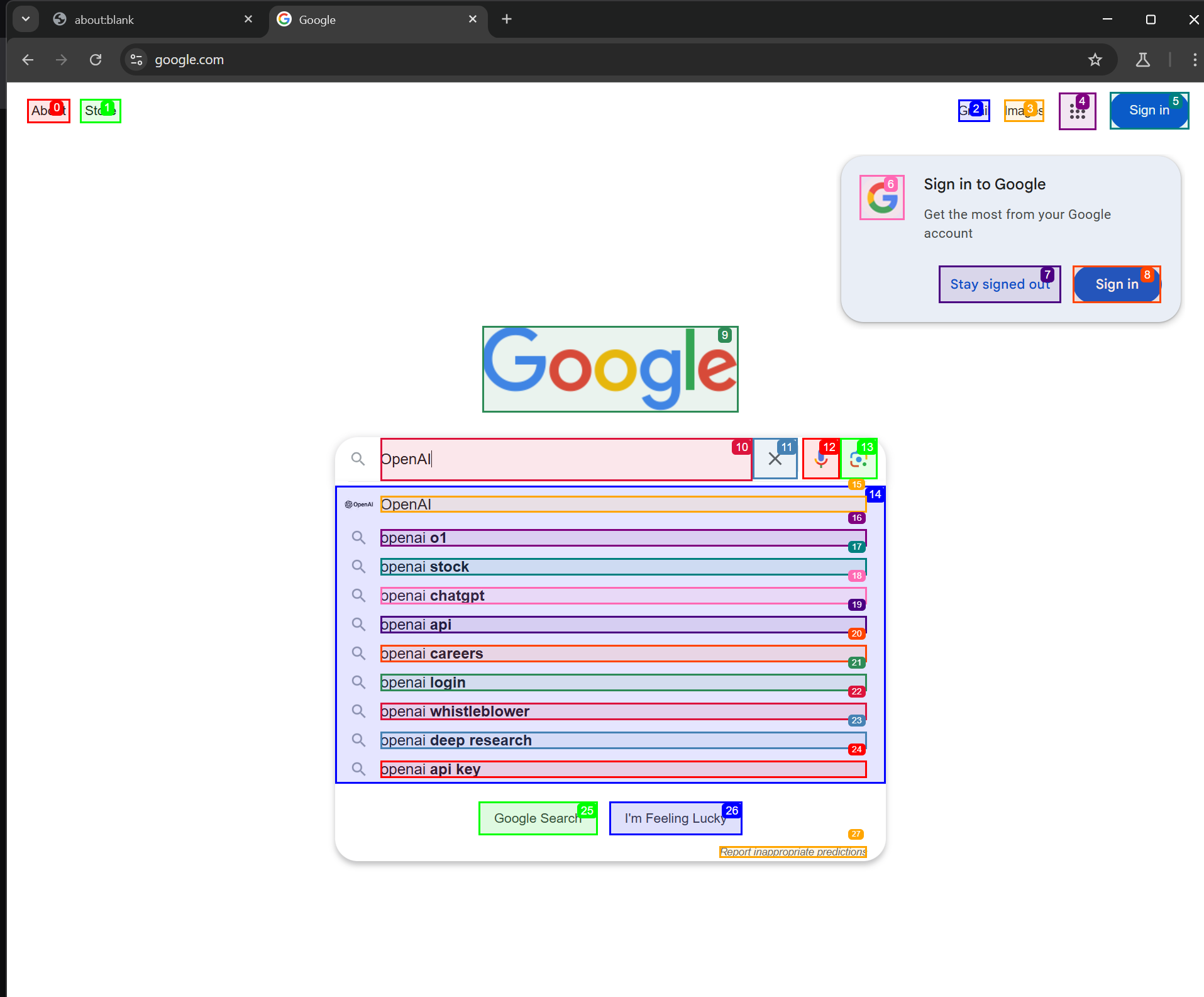This screenshot has height=997, width=1204.
Task: Click the OpenAI logo beside first suggestion
Action: [359, 504]
